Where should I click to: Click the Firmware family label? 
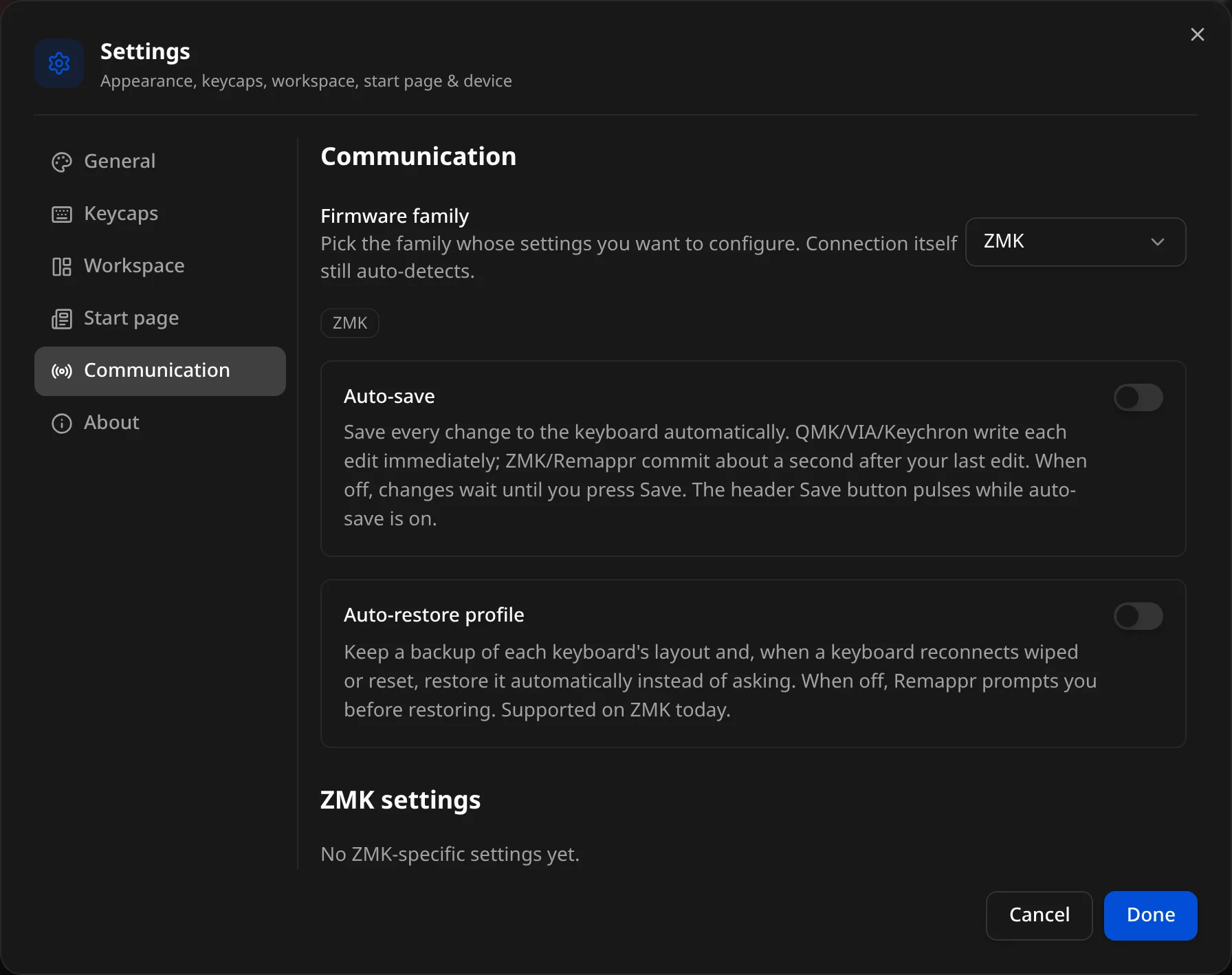tap(395, 216)
